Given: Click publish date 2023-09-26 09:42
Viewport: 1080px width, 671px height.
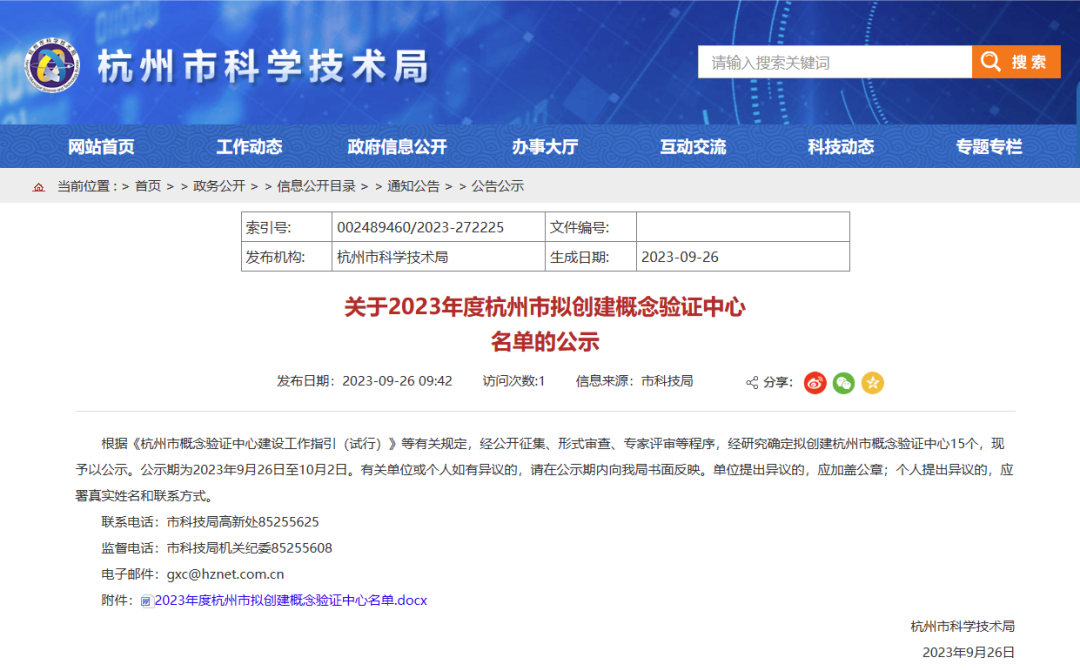Looking at the screenshot, I should [x=364, y=382].
